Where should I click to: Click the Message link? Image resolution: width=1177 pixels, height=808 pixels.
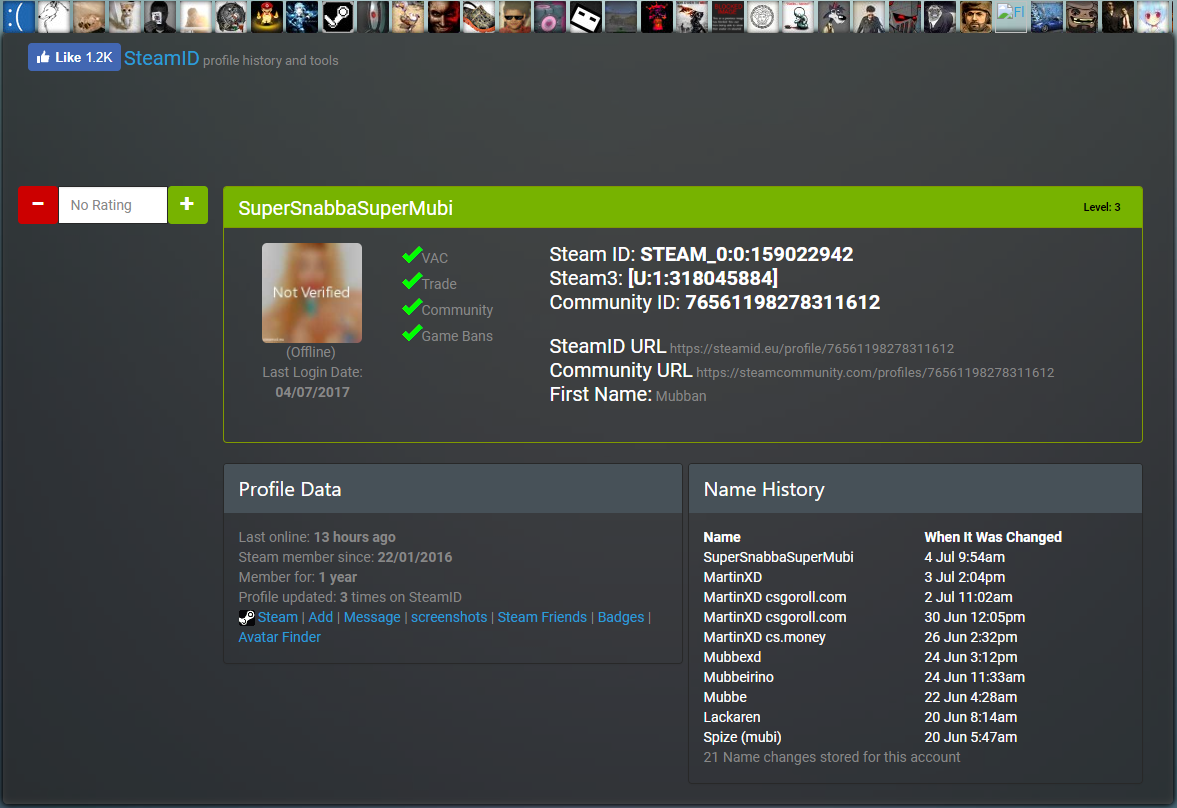tap(372, 617)
